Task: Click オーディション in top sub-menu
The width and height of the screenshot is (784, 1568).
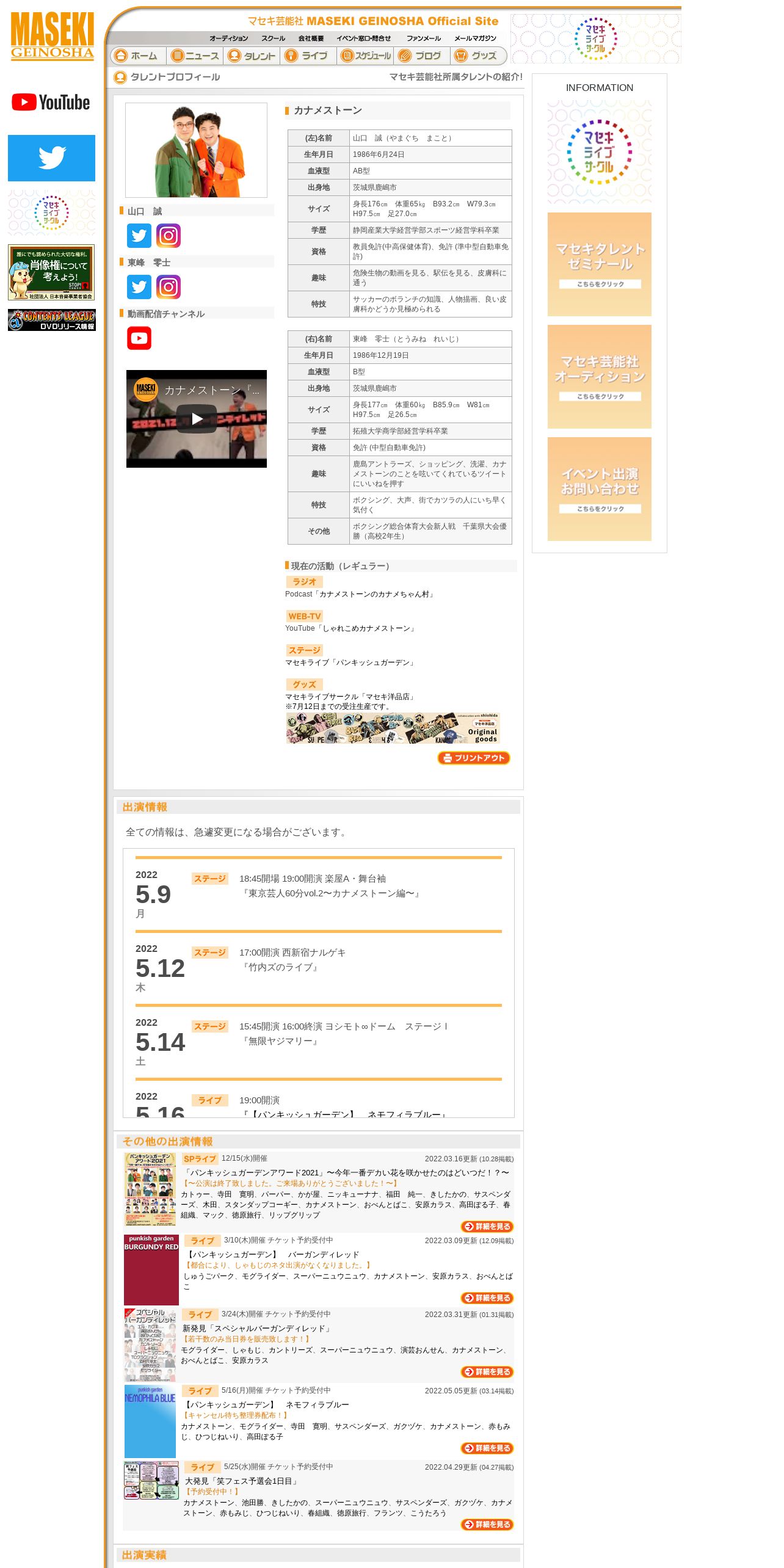Action: click(x=228, y=38)
